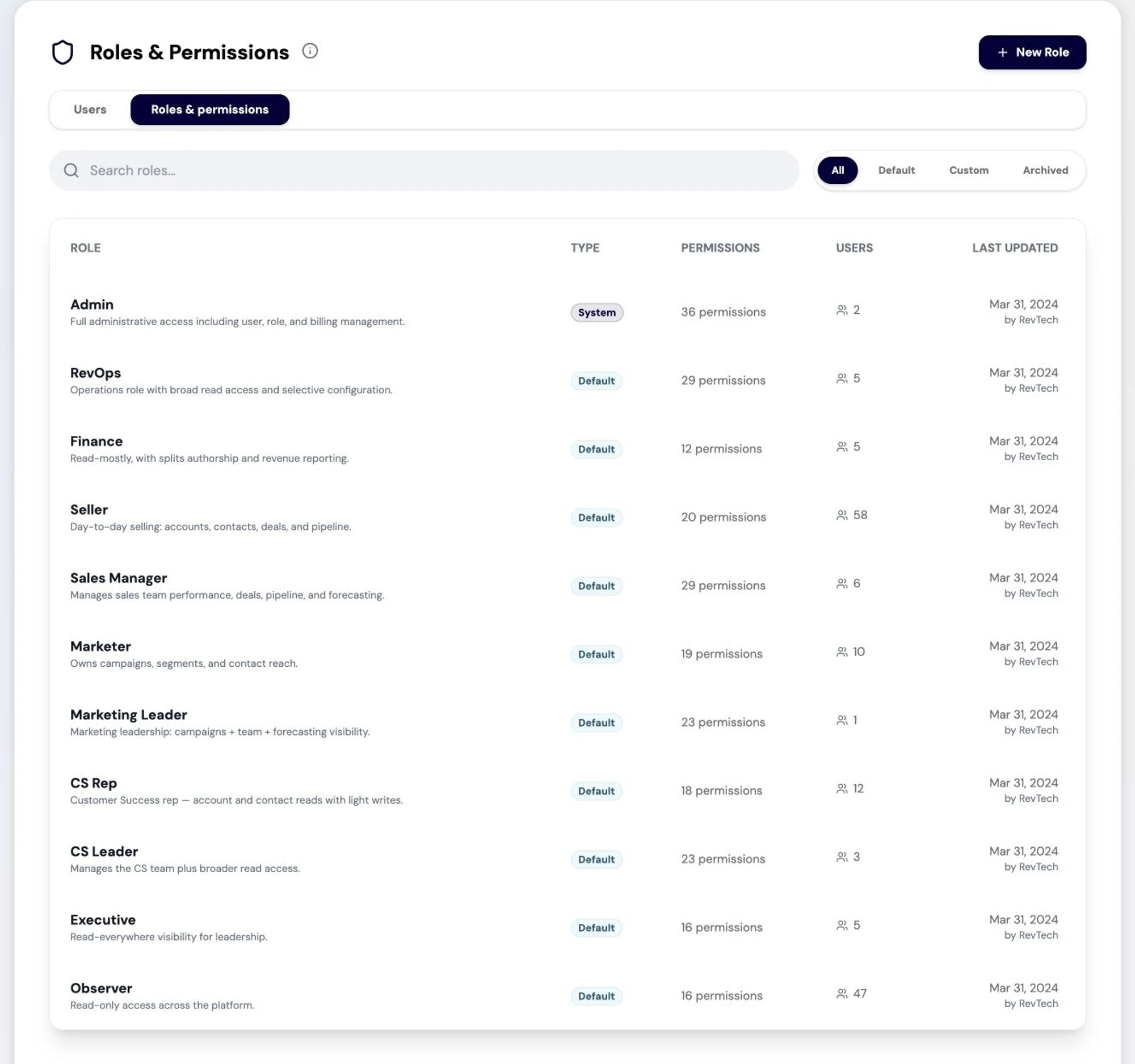Open the Sales Manager role
The width and height of the screenshot is (1135, 1064).
point(567,586)
